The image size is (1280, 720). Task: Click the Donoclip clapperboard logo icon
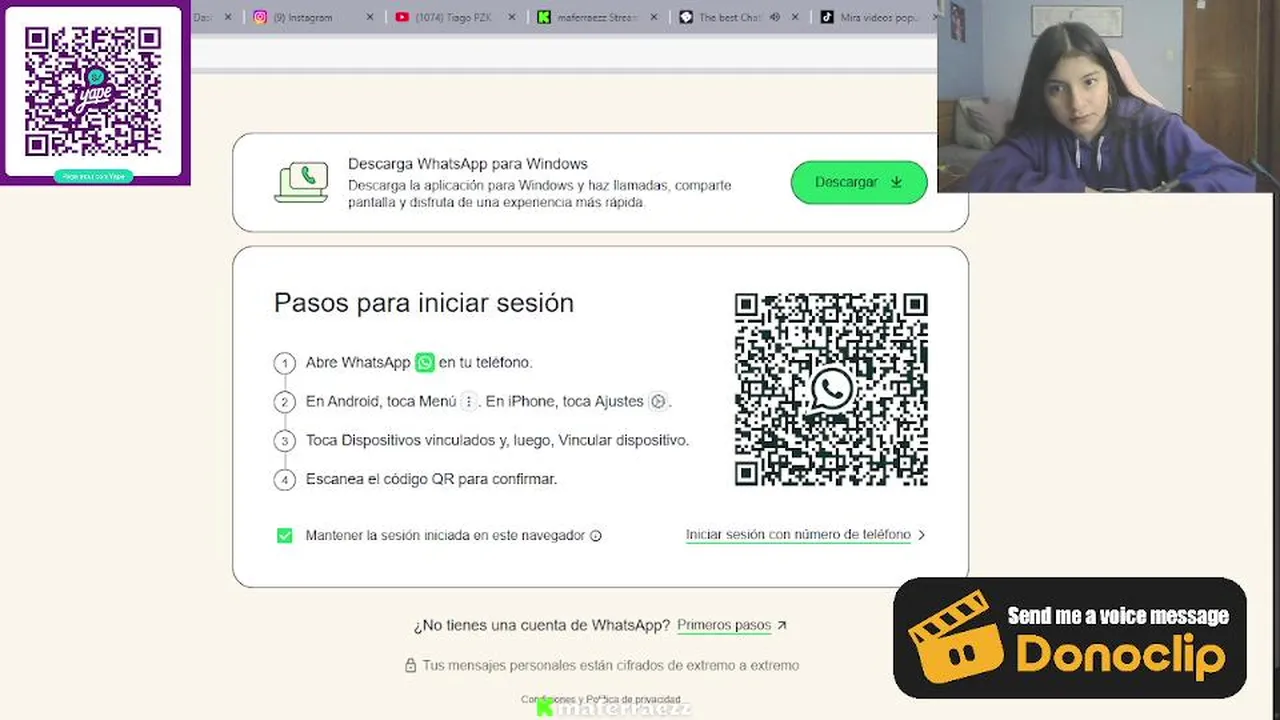[x=954, y=635]
